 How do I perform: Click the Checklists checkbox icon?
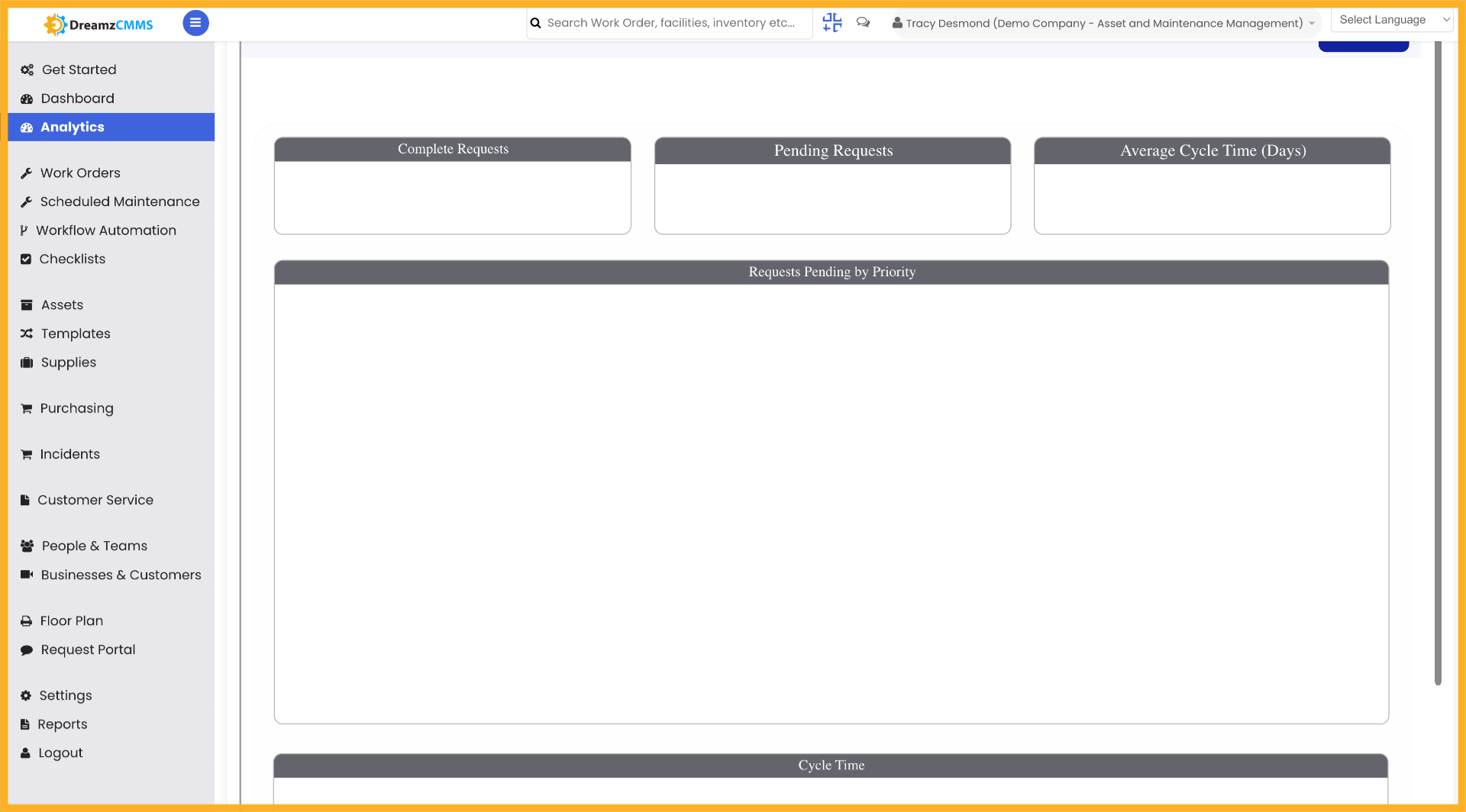tap(27, 259)
